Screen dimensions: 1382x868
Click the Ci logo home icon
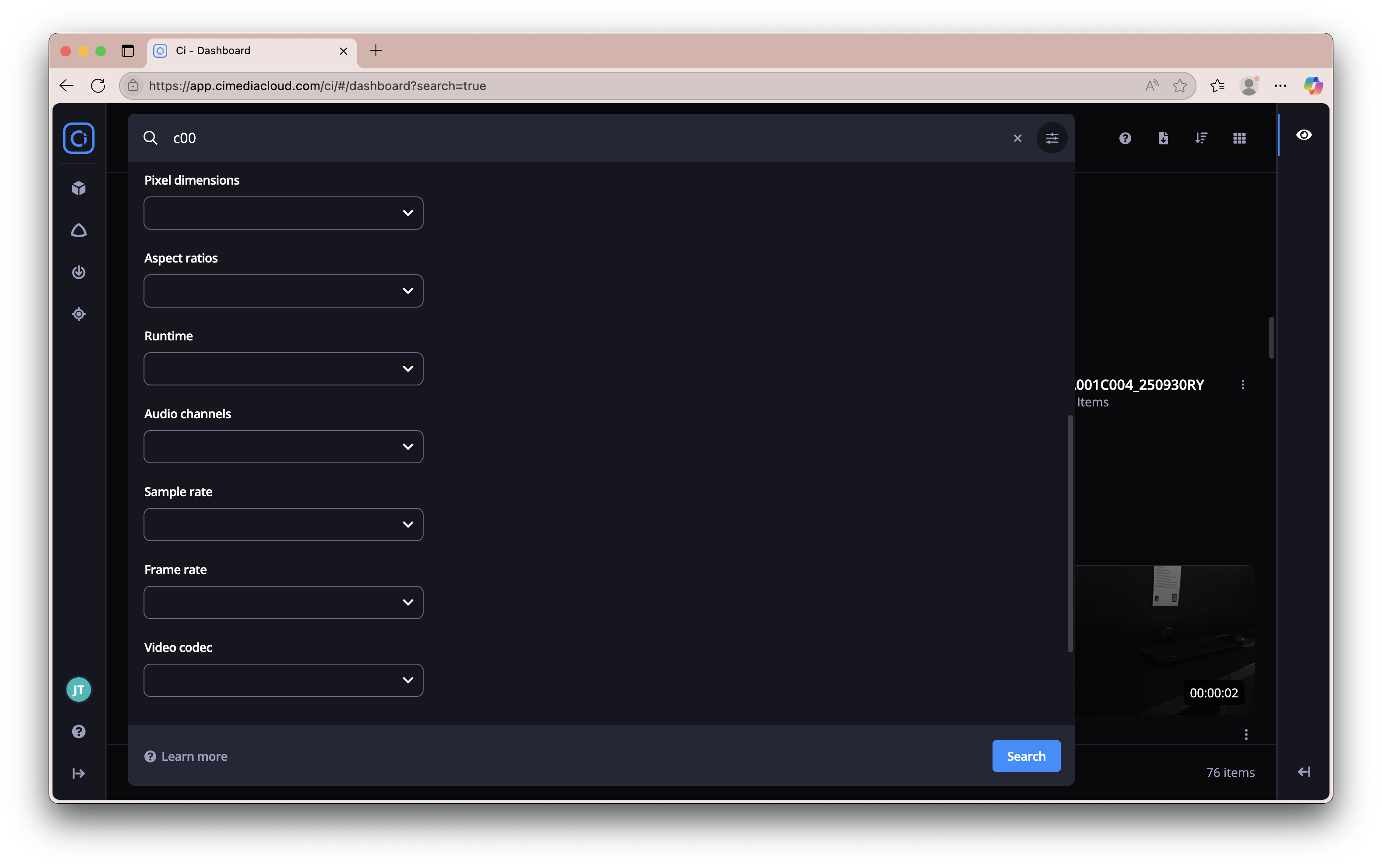[x=79, y=138]
